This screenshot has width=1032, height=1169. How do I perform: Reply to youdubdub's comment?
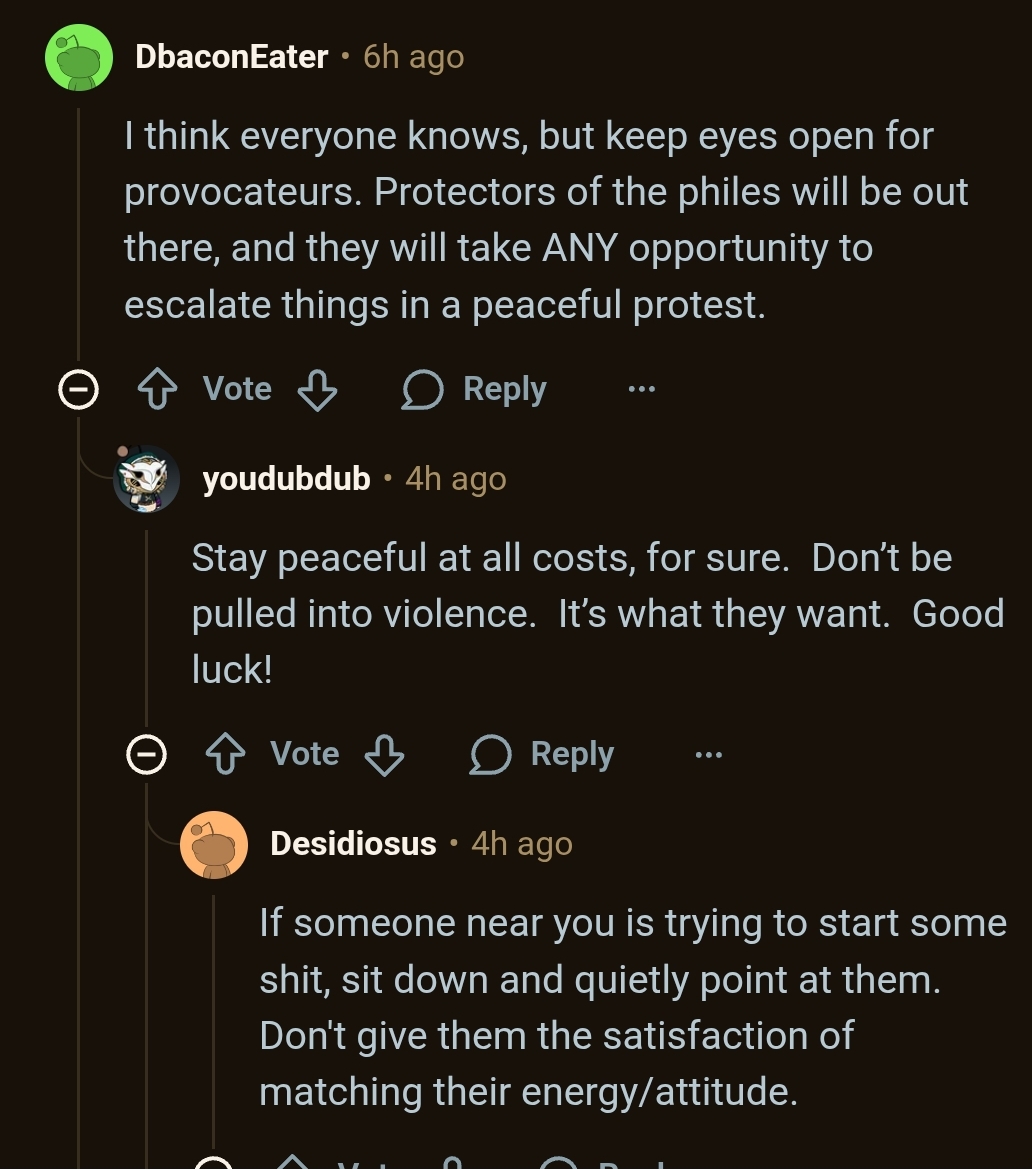(542, 754)
